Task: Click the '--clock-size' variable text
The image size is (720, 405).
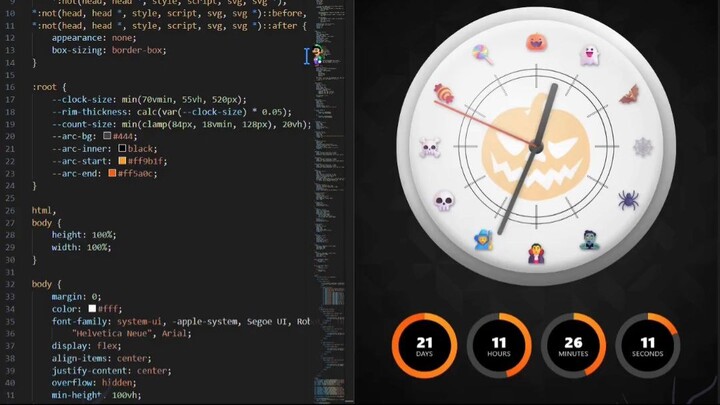Action: (82, 99)
